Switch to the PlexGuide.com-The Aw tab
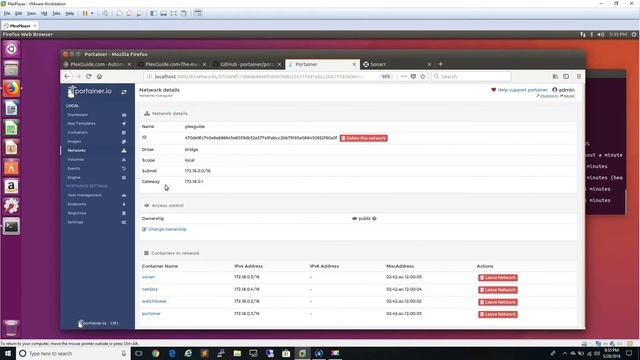The image size is (640, 360). coord(172,64)
